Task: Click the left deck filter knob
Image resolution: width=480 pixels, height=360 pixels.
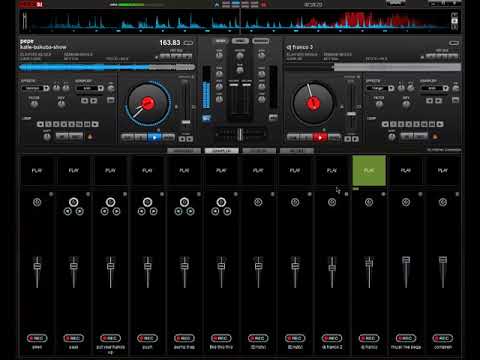Action: [34, 104]
